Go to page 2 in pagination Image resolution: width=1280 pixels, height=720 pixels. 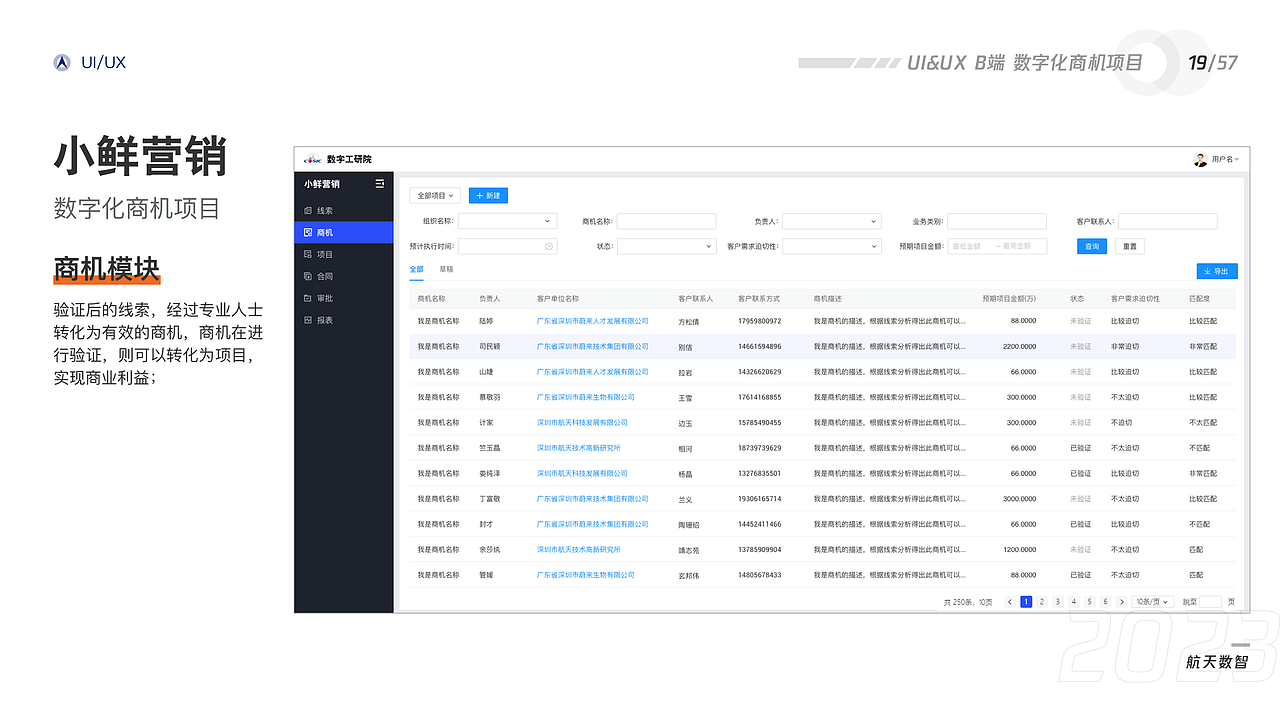pos(1042,602)
